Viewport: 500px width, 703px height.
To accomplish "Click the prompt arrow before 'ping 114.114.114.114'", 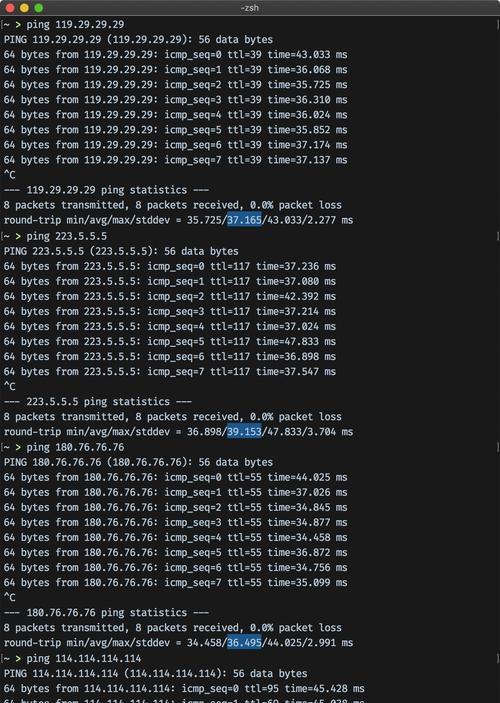I will pyautogui.click(x=18, y=658).
